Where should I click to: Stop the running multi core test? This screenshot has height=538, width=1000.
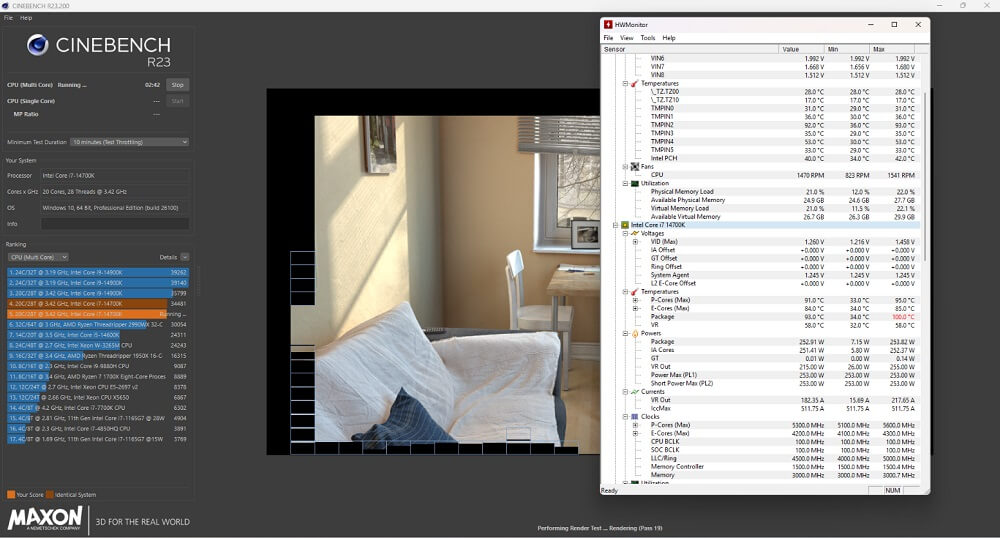177,85
